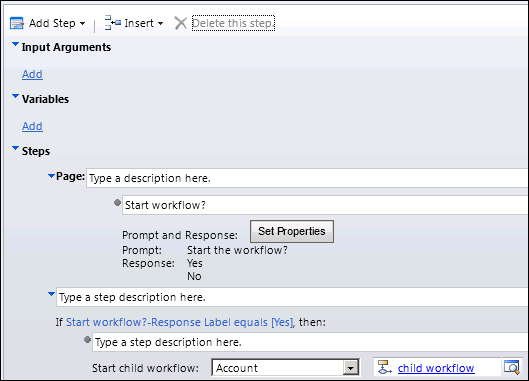Click the Insert step icon
This screenshot has height=381, width=529.
click(x=113, y=23)
